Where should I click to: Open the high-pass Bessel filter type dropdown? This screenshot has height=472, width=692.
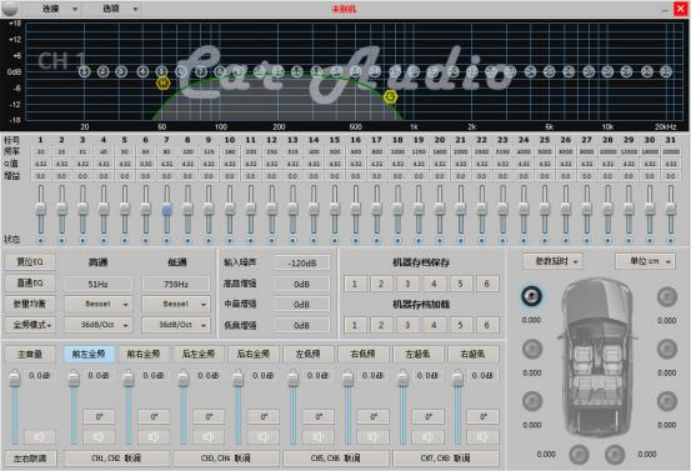point(98,304)
